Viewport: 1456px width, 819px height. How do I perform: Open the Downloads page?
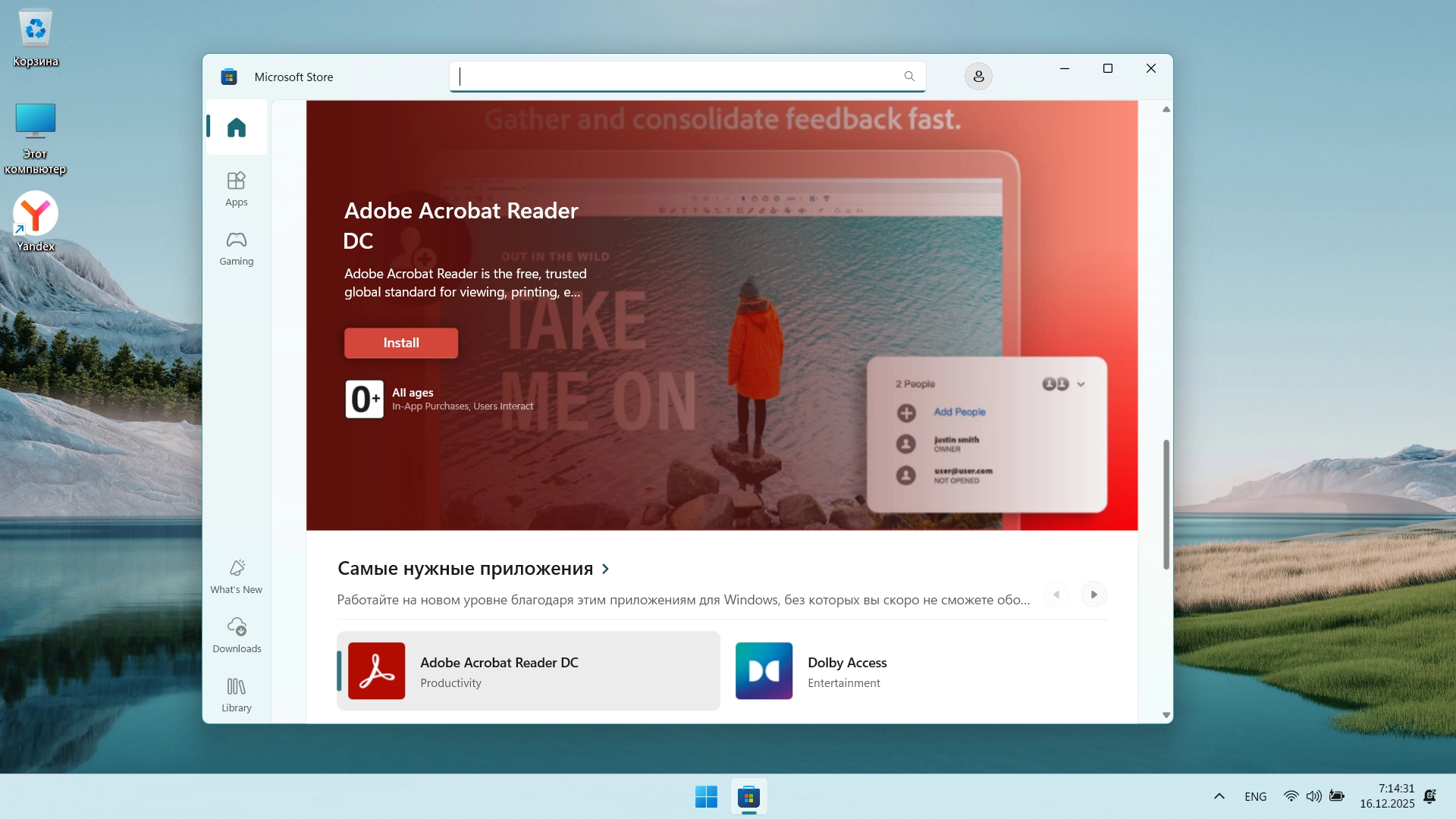pos(236,635)
